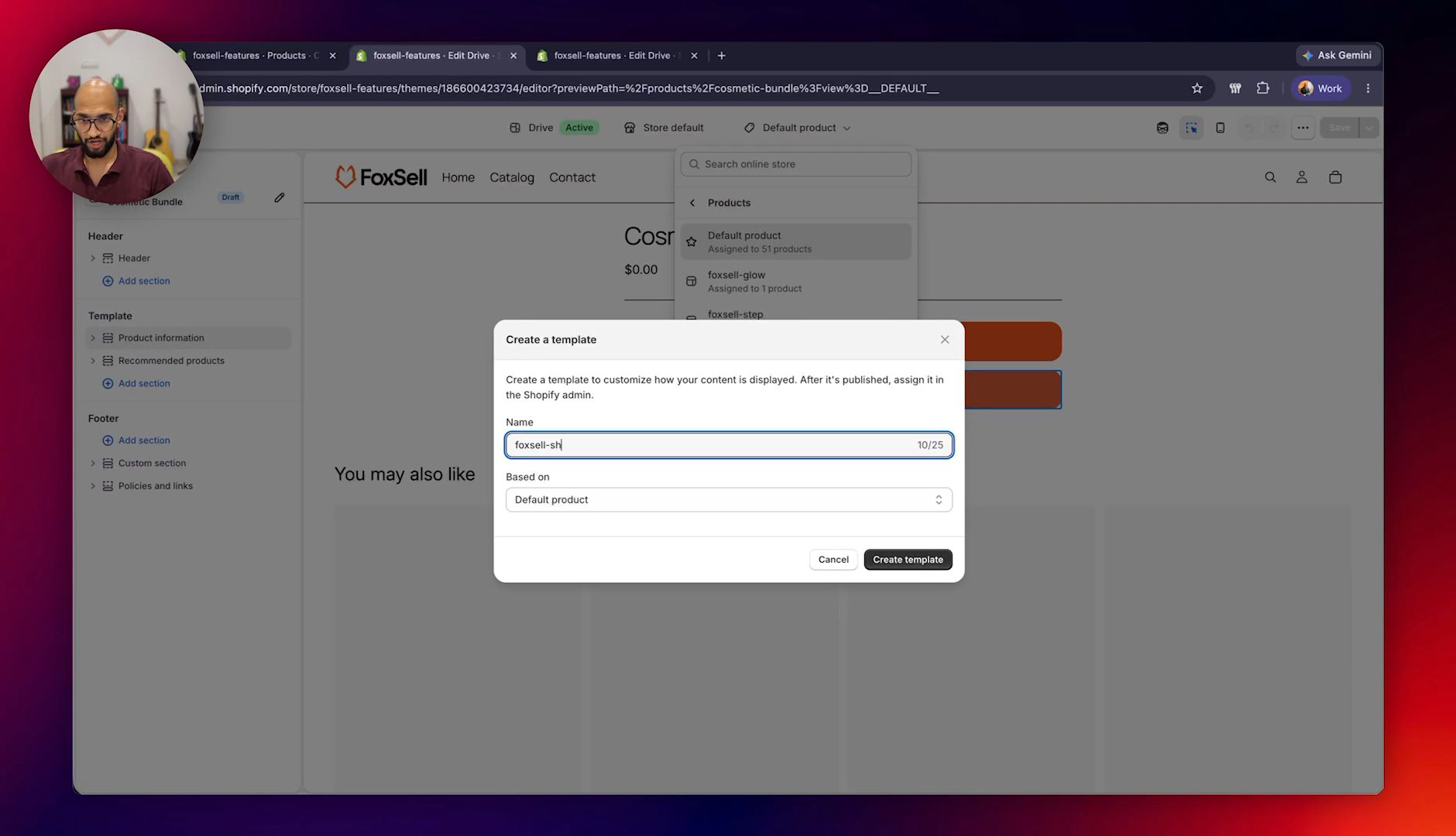Screen dimensions: 1456x836
Task: Toggle the inspector selection icon
Action: (1191, 128)
